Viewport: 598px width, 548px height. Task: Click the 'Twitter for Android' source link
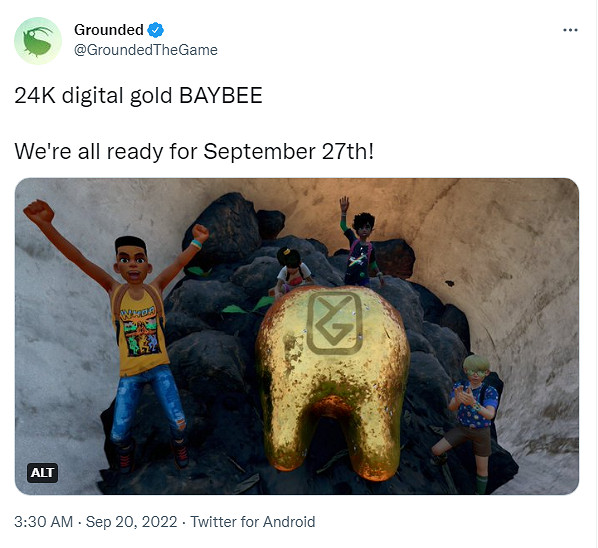(252, 522)
